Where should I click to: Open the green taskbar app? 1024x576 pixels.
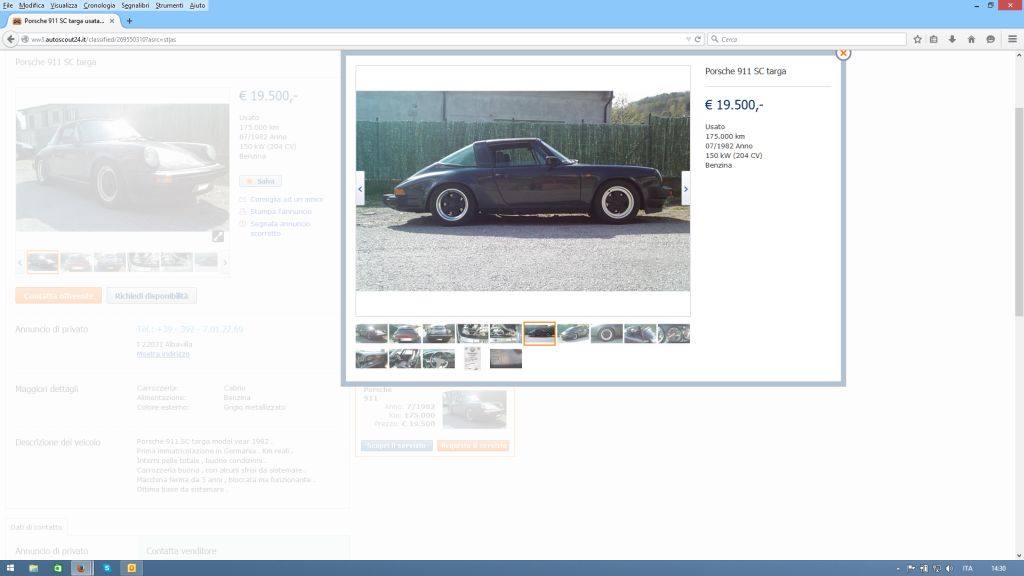point(57,568)
